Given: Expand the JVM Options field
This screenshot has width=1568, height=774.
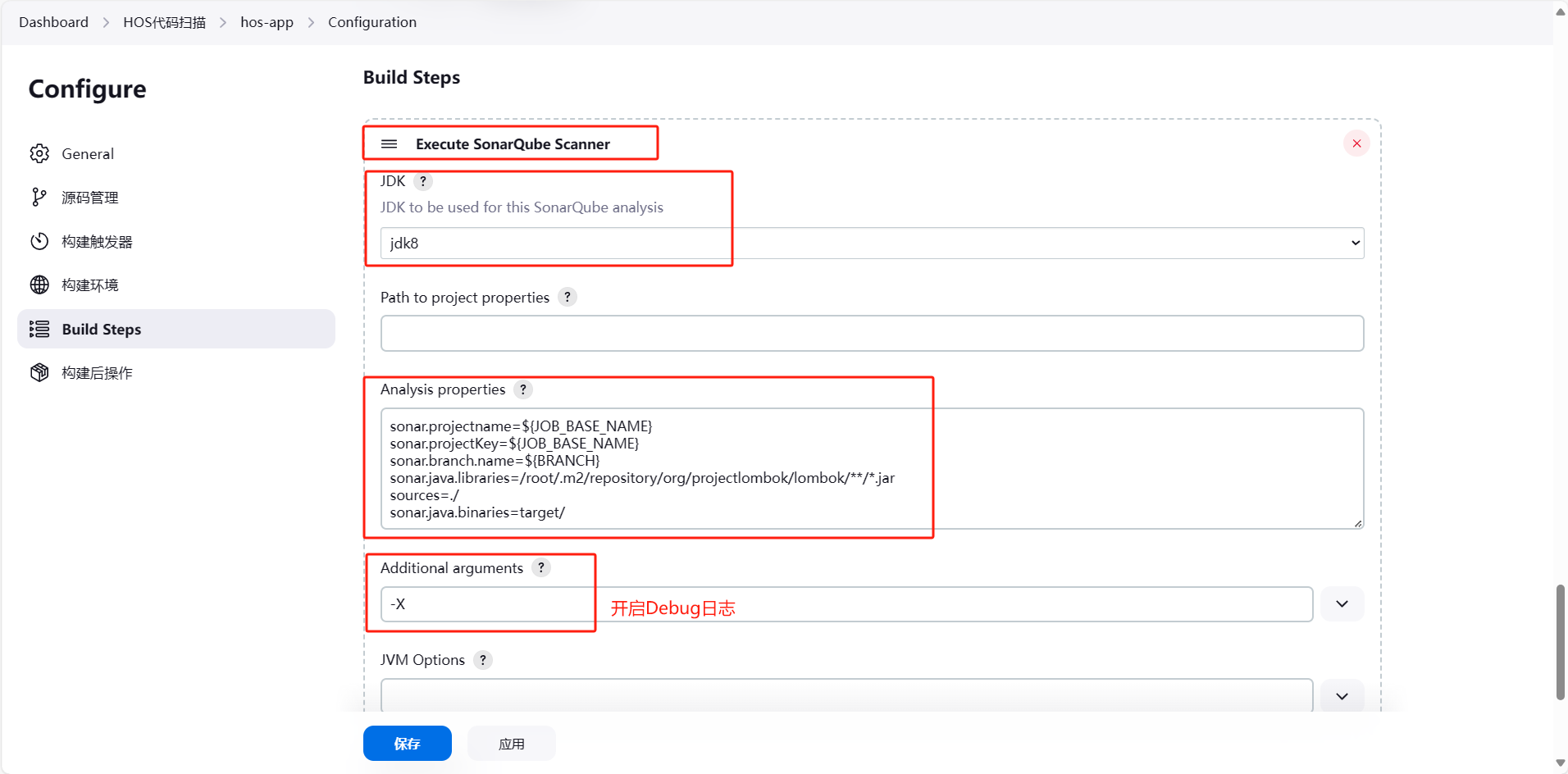Looking at the screenshot, I should (x=1342, y=696).
